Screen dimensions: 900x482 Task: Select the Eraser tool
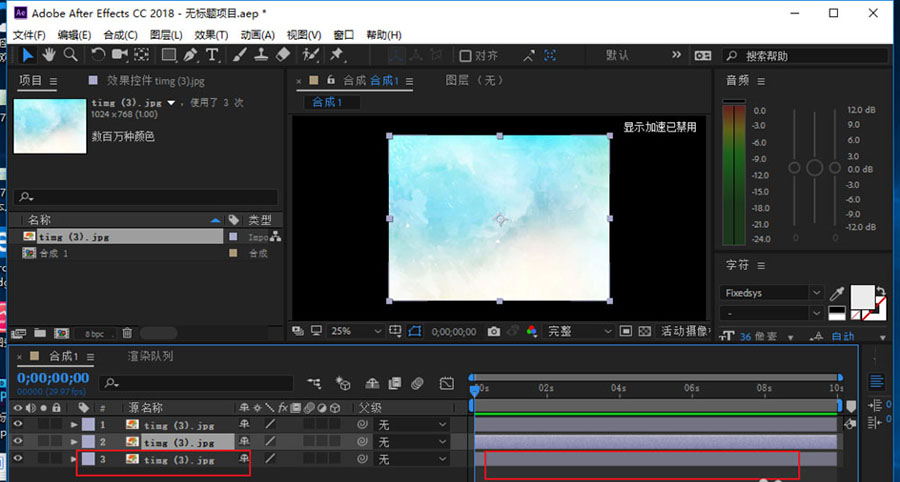click(x=282, y=55)
